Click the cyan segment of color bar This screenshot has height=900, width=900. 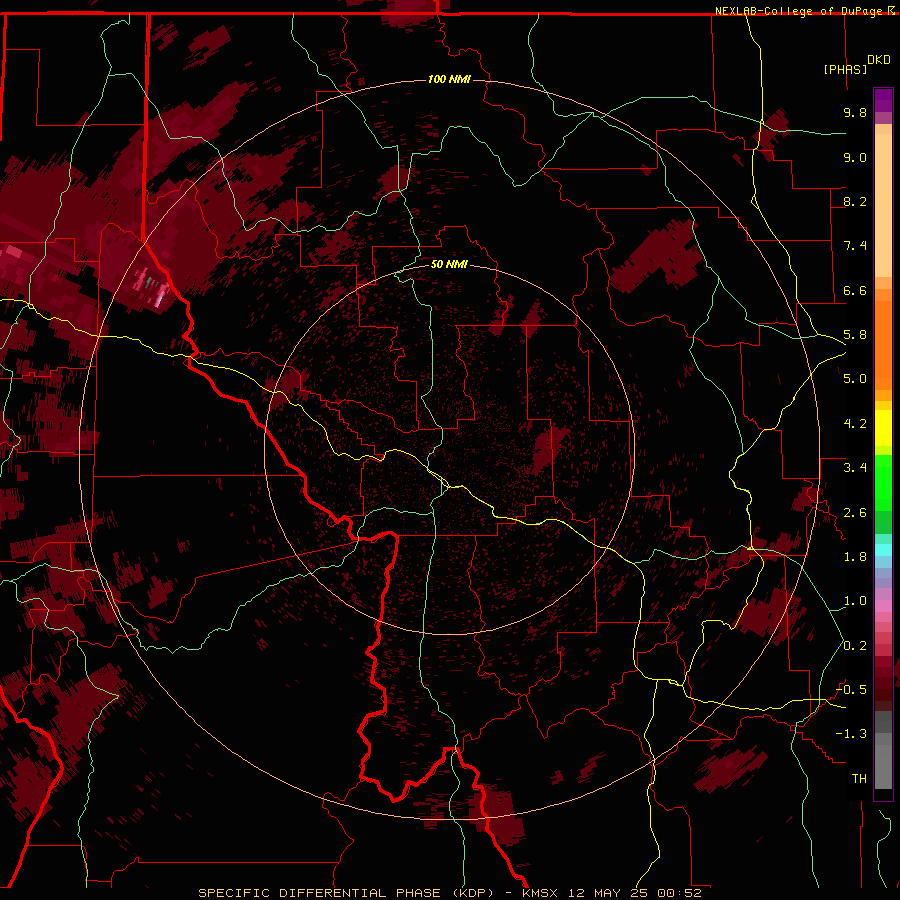(883, 550)
